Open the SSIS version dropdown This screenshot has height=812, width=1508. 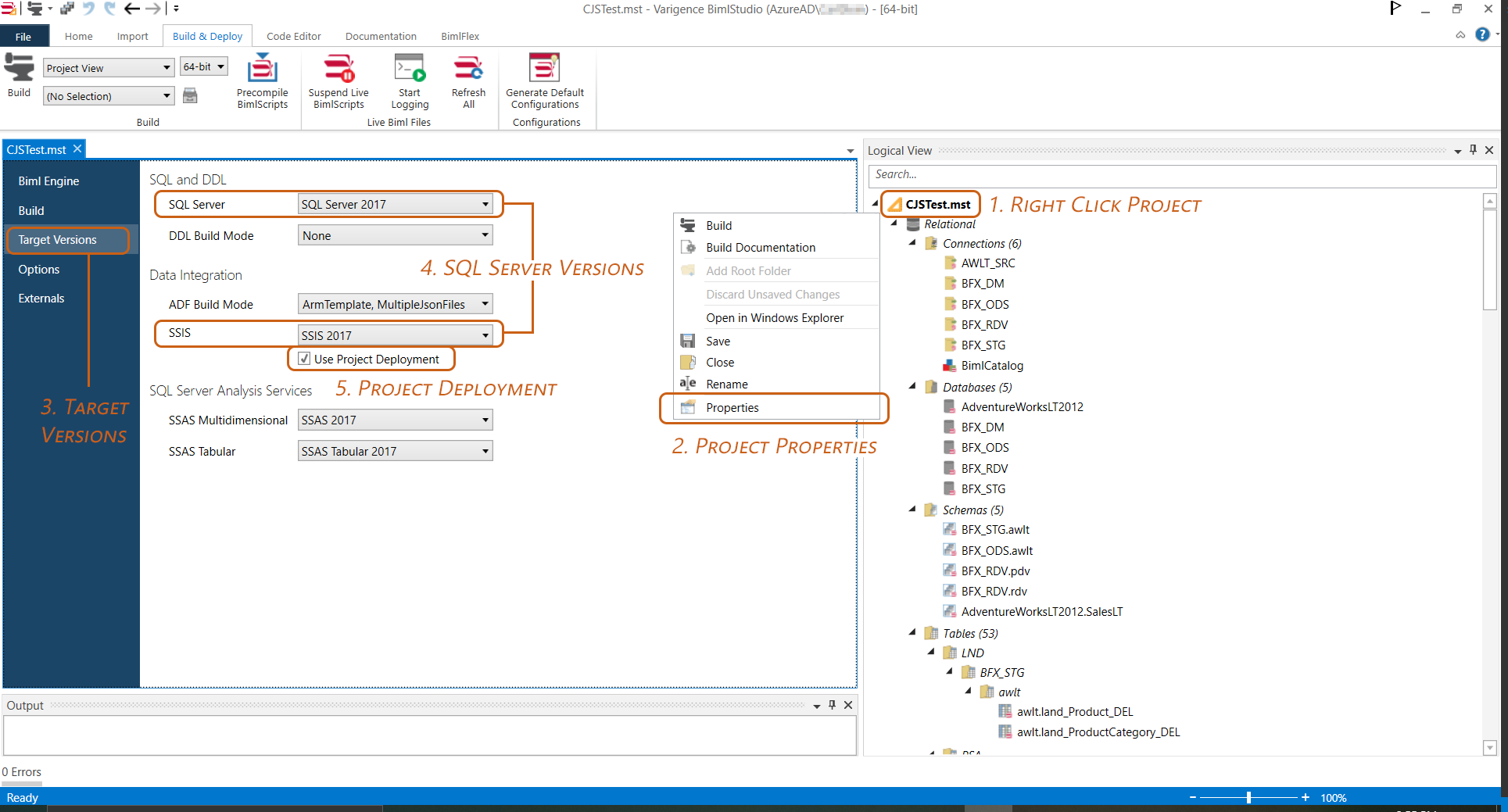click(395, 335)
